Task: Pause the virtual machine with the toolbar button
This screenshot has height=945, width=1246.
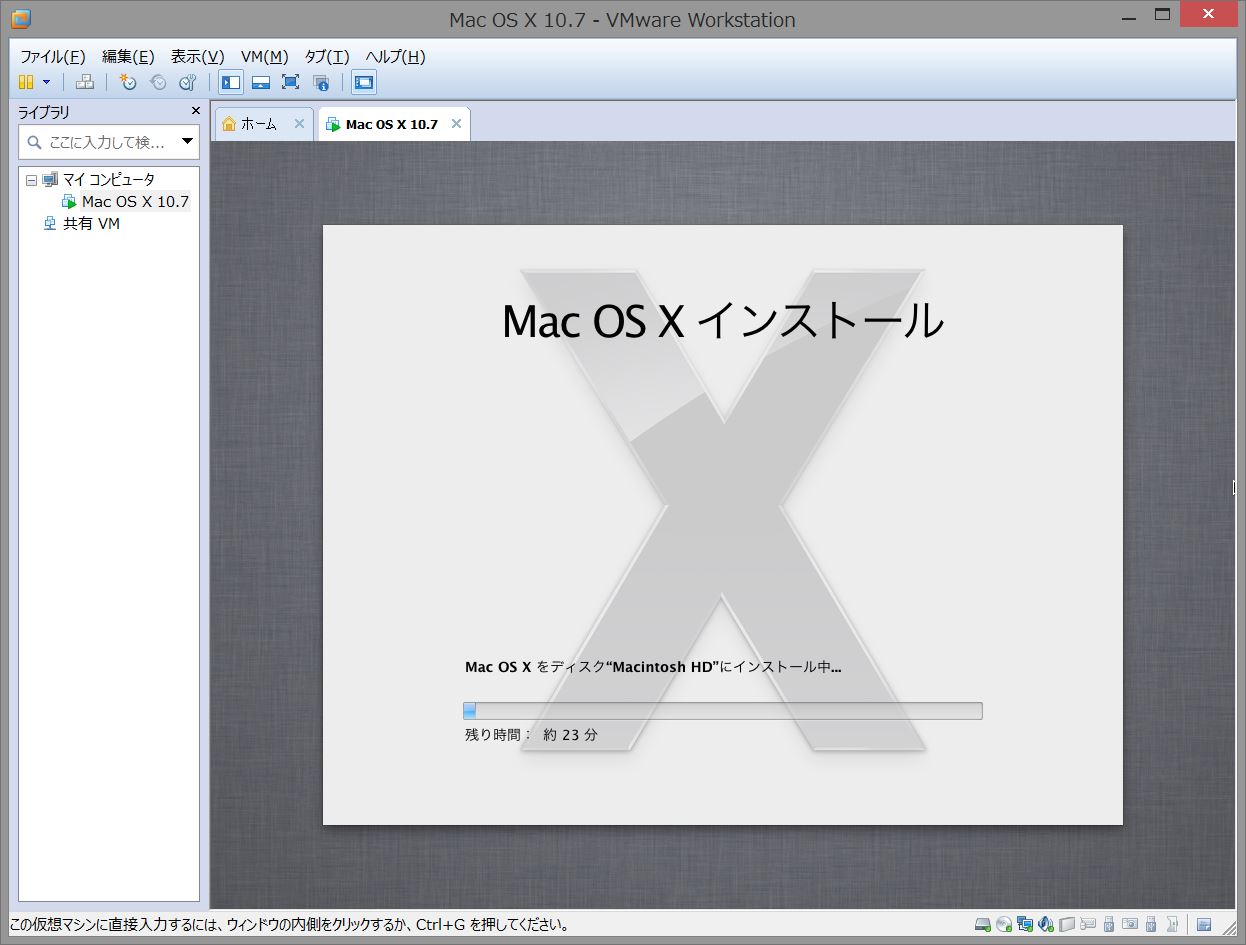Action: pos(26,82)
